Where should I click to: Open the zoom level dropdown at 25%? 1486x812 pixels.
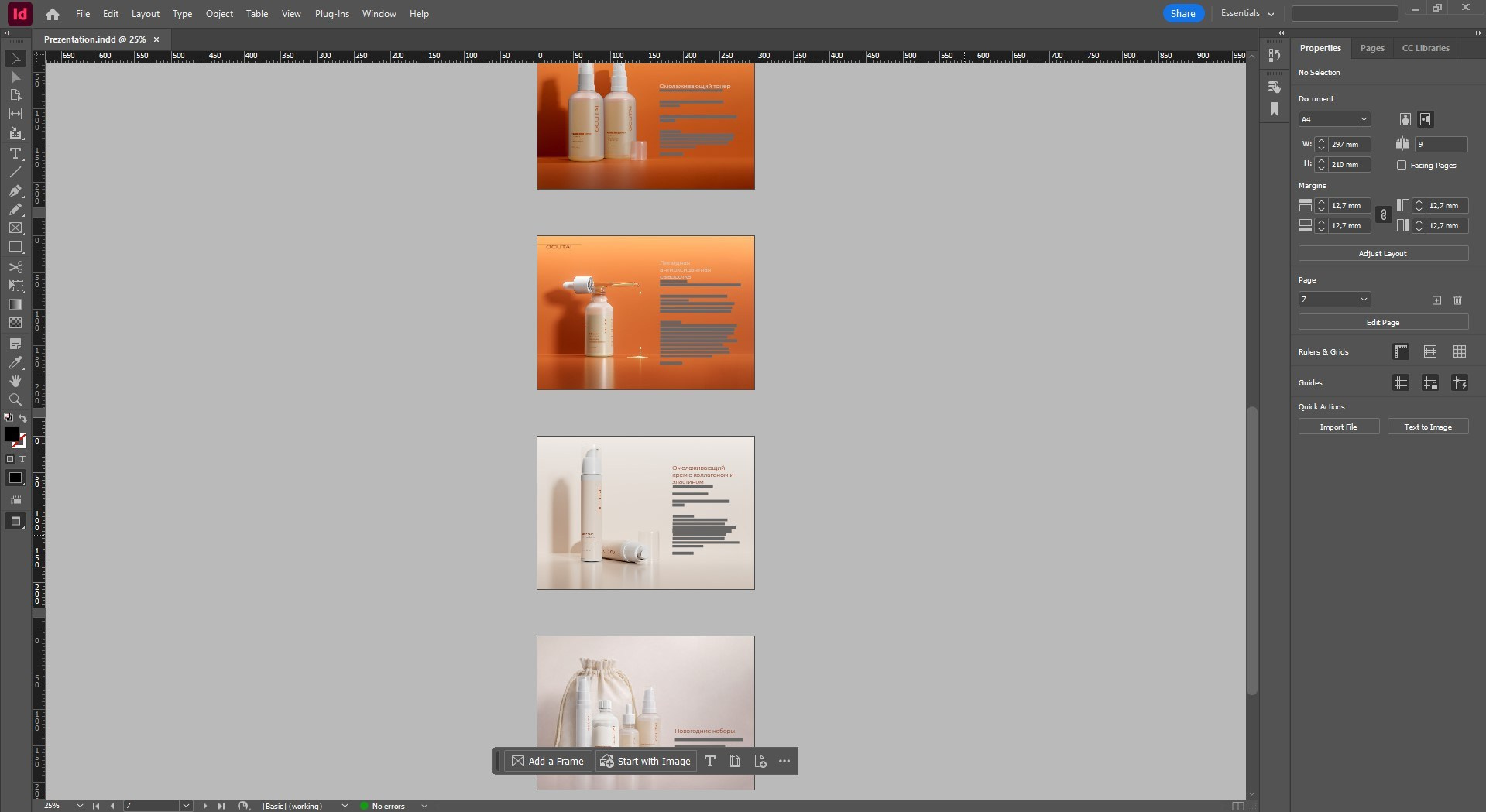point(80,806)
